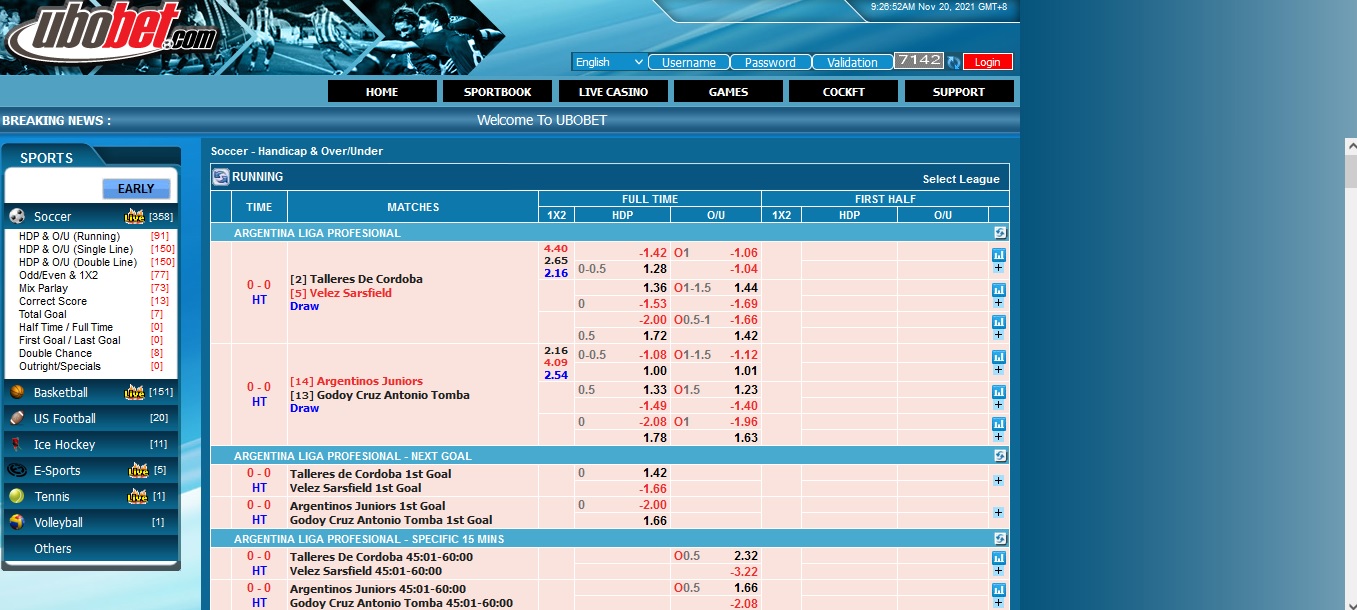
Task: Click the page scrollbar up arrow
Action: click(x=1350, y=147)
